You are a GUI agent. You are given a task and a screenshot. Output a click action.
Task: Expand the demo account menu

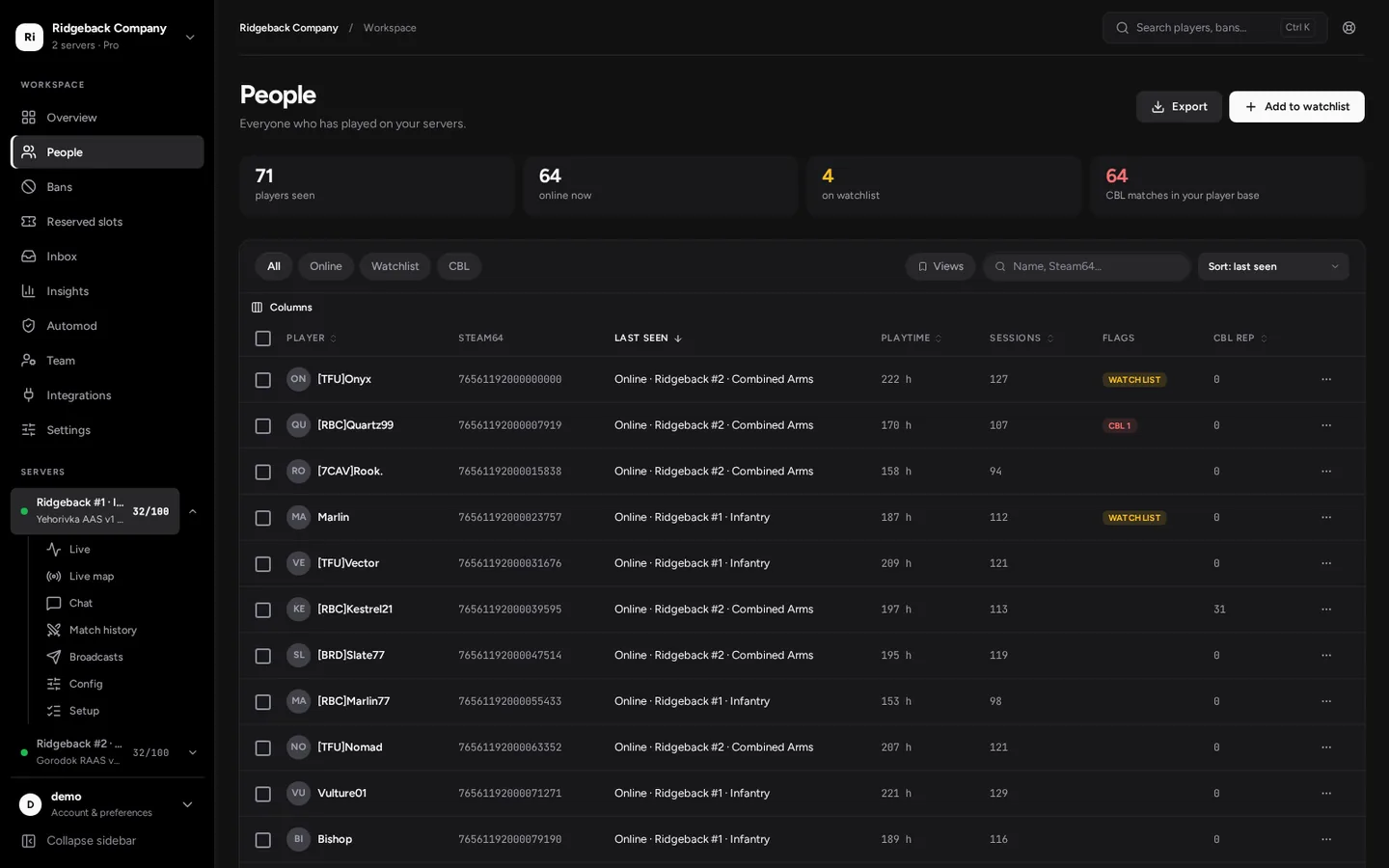coord(107,804)
